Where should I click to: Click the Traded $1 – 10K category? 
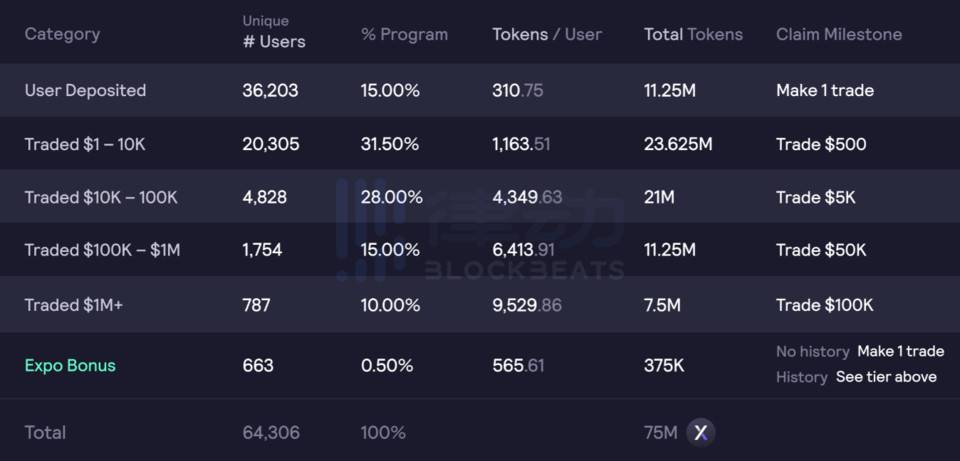click(85, 144)
